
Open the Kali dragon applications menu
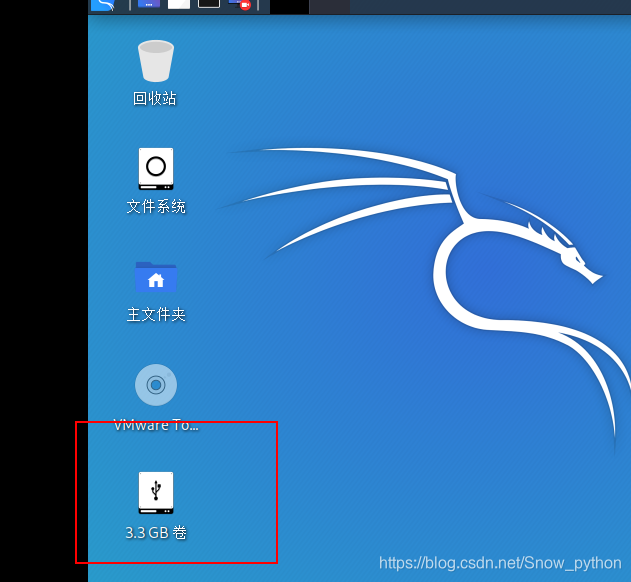(103, 5)
